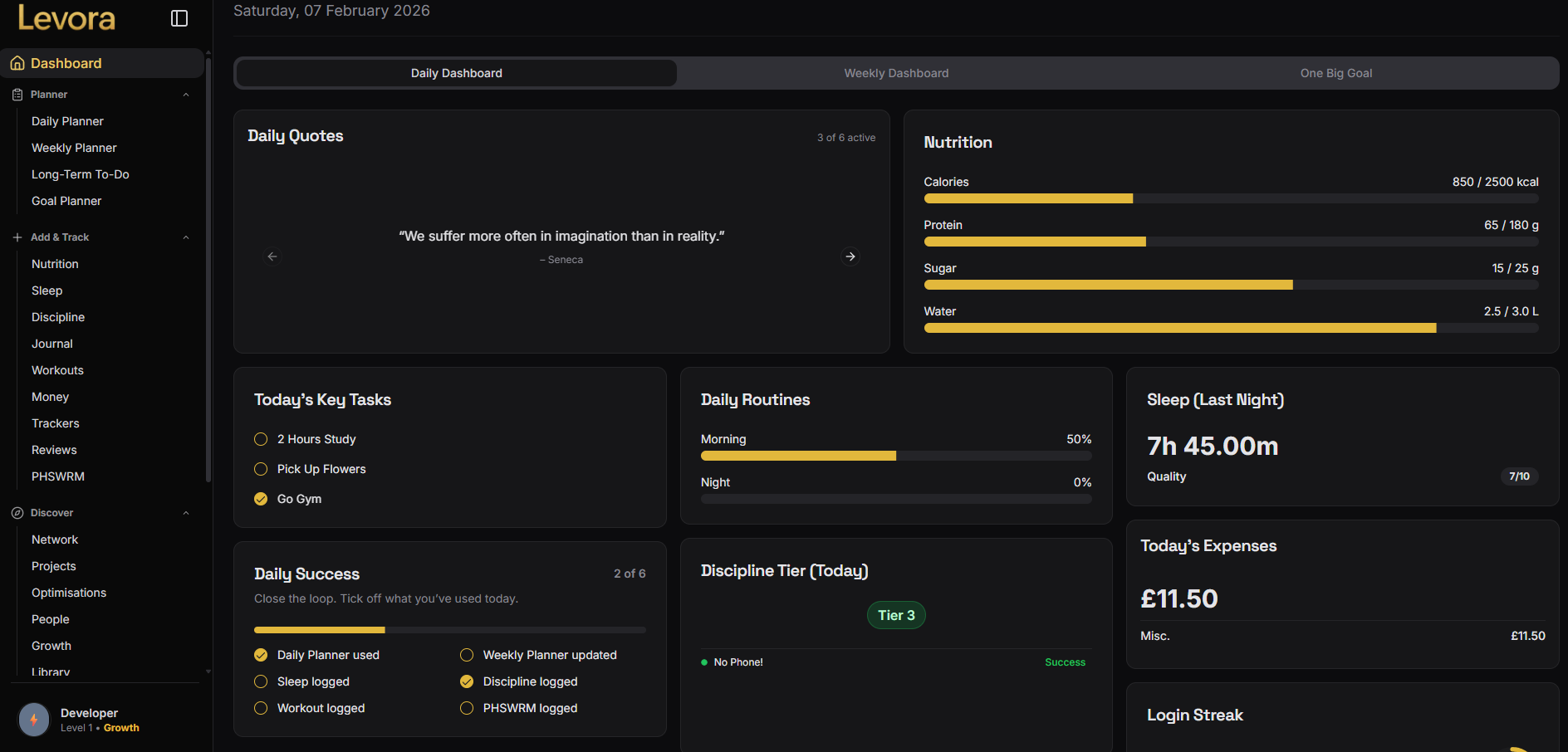
Task: Click the Discover compass icon
Action: point(16,512)
